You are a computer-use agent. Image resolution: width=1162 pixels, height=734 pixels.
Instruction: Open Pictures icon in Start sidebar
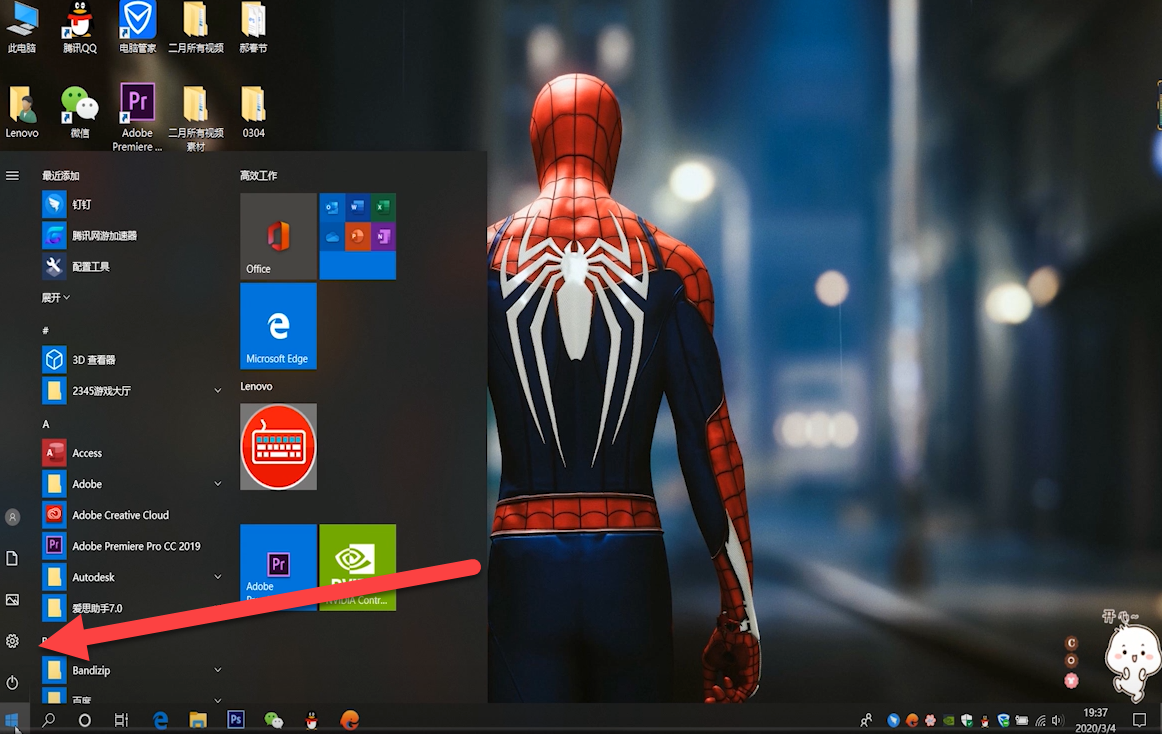click(x=13, y=599)
